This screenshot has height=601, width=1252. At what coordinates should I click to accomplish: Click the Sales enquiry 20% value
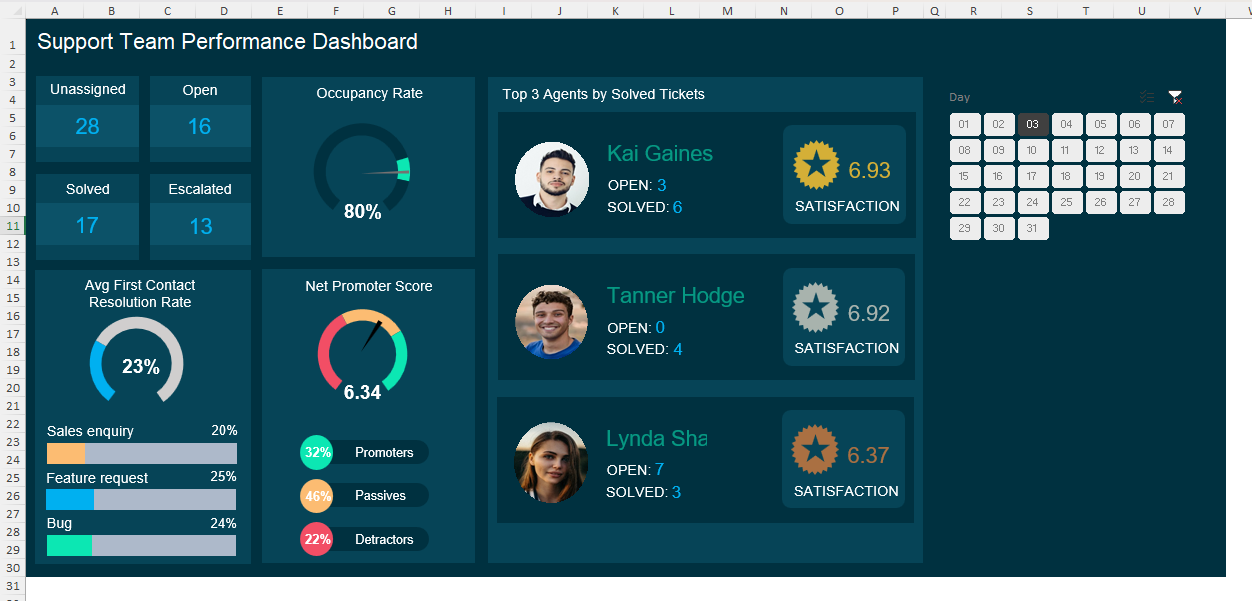[x=224, y=430]
